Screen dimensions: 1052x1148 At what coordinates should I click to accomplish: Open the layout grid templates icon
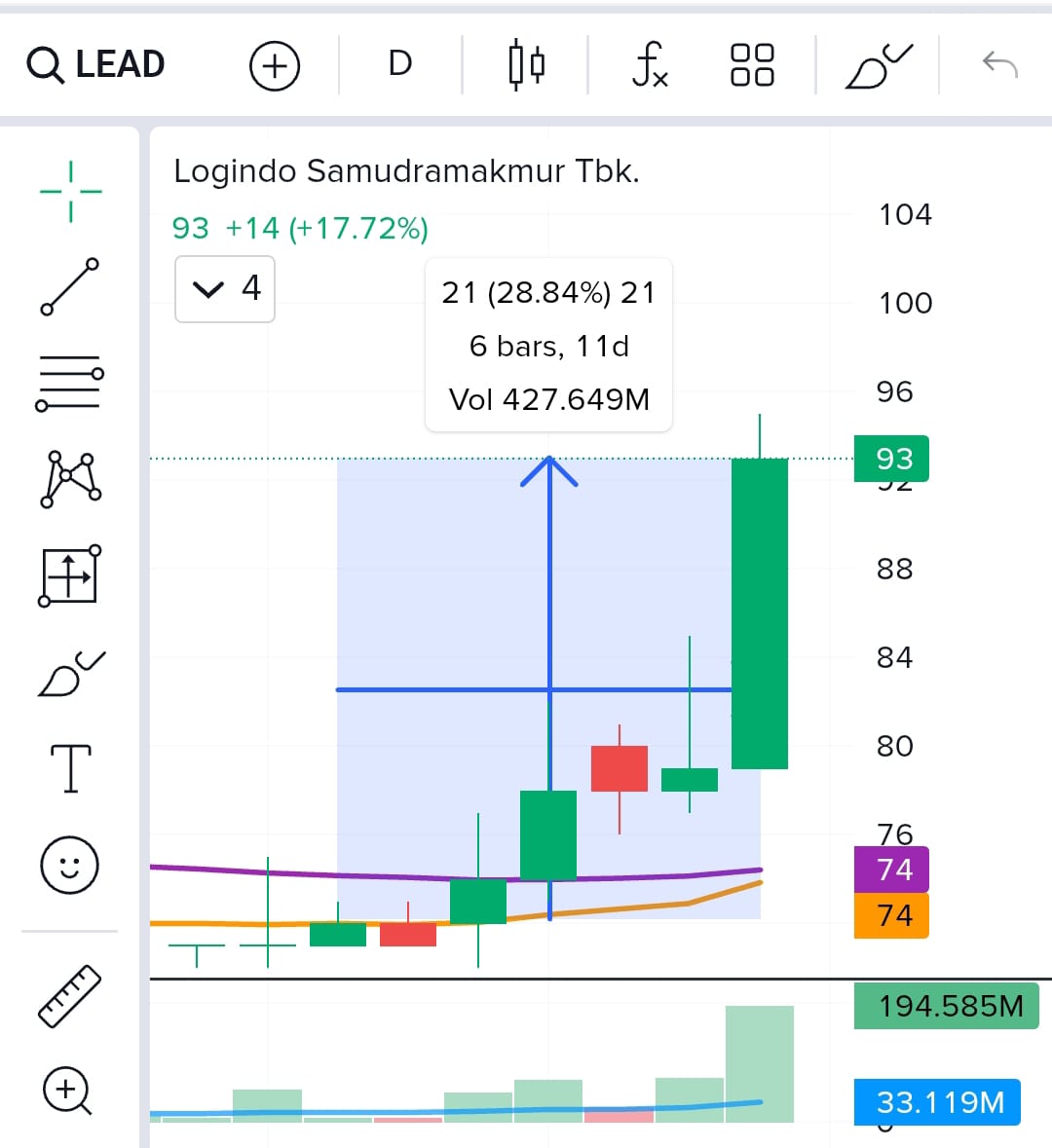[x=752, y=64]
